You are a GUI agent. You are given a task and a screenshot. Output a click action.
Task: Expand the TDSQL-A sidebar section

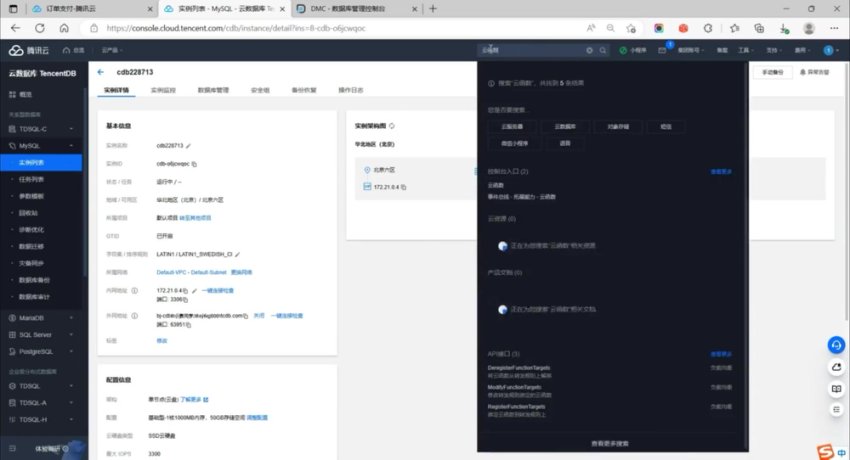pyautogui.click(x=41, y=403)
